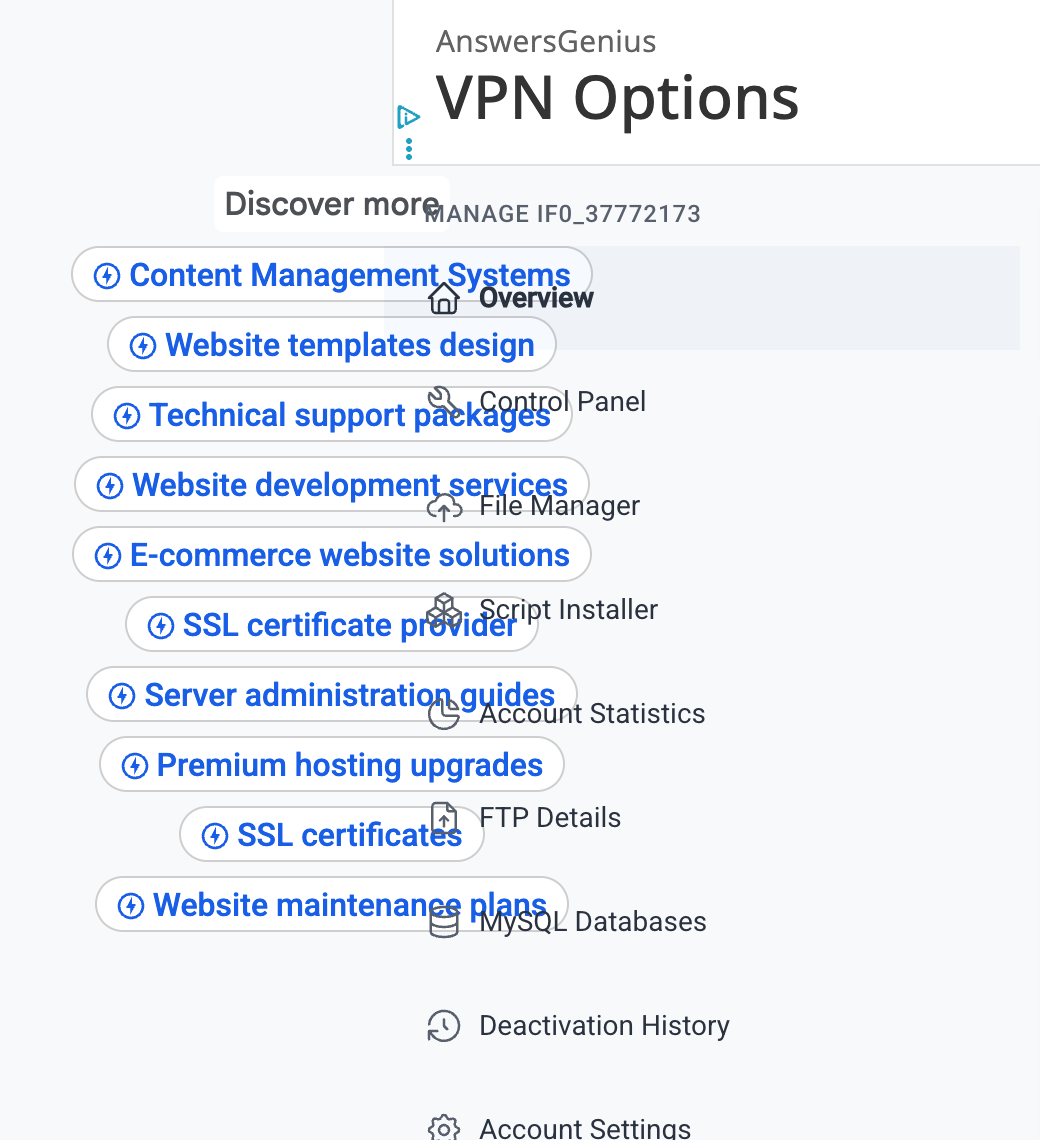Open the ad options three-dot menu
This screenshot has height=1140, width=1040.
[409, 150]
